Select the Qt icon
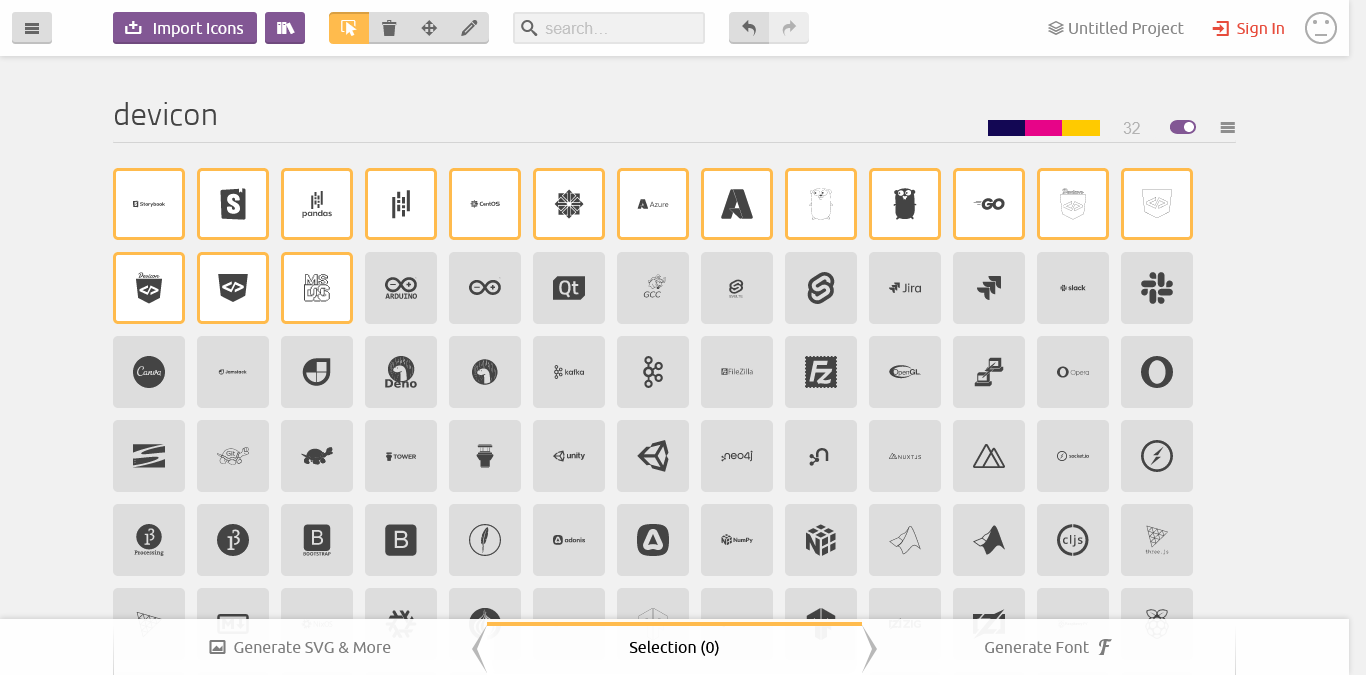1366x675 pixels. (569, 288)
